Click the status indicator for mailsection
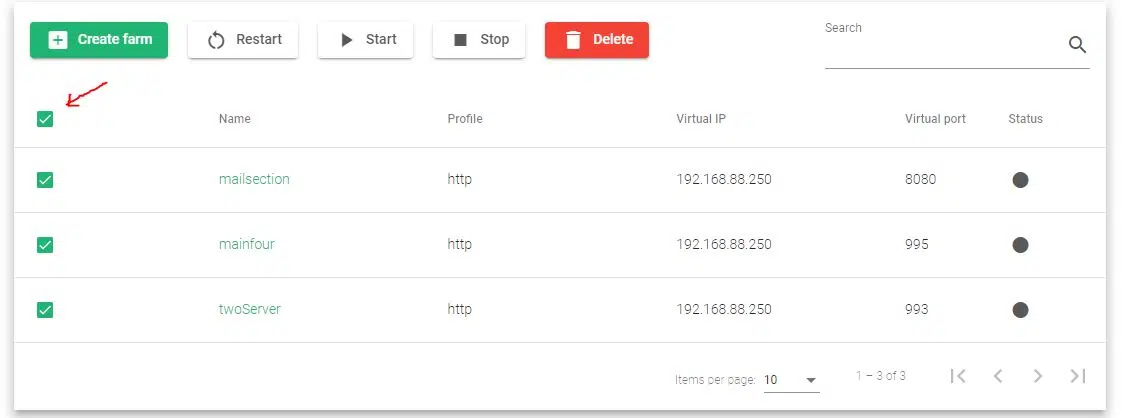The height and width of the screenshot is (418, 1122). point(1020,180)
